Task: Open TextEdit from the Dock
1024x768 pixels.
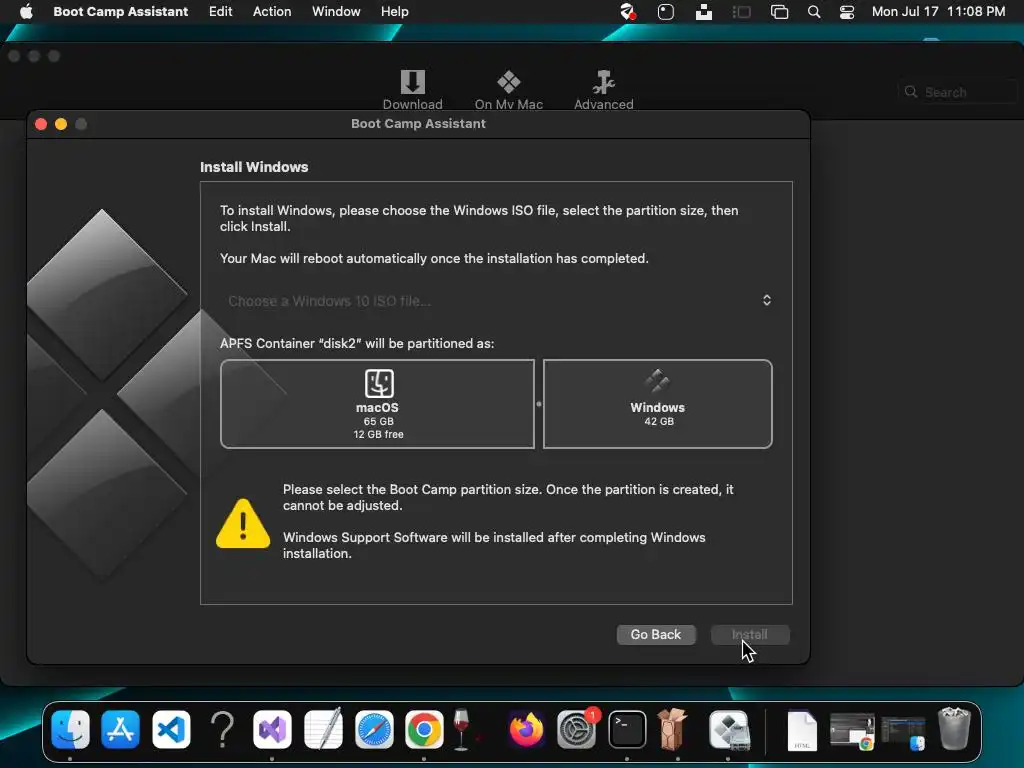Action: (x=323, y=729)
